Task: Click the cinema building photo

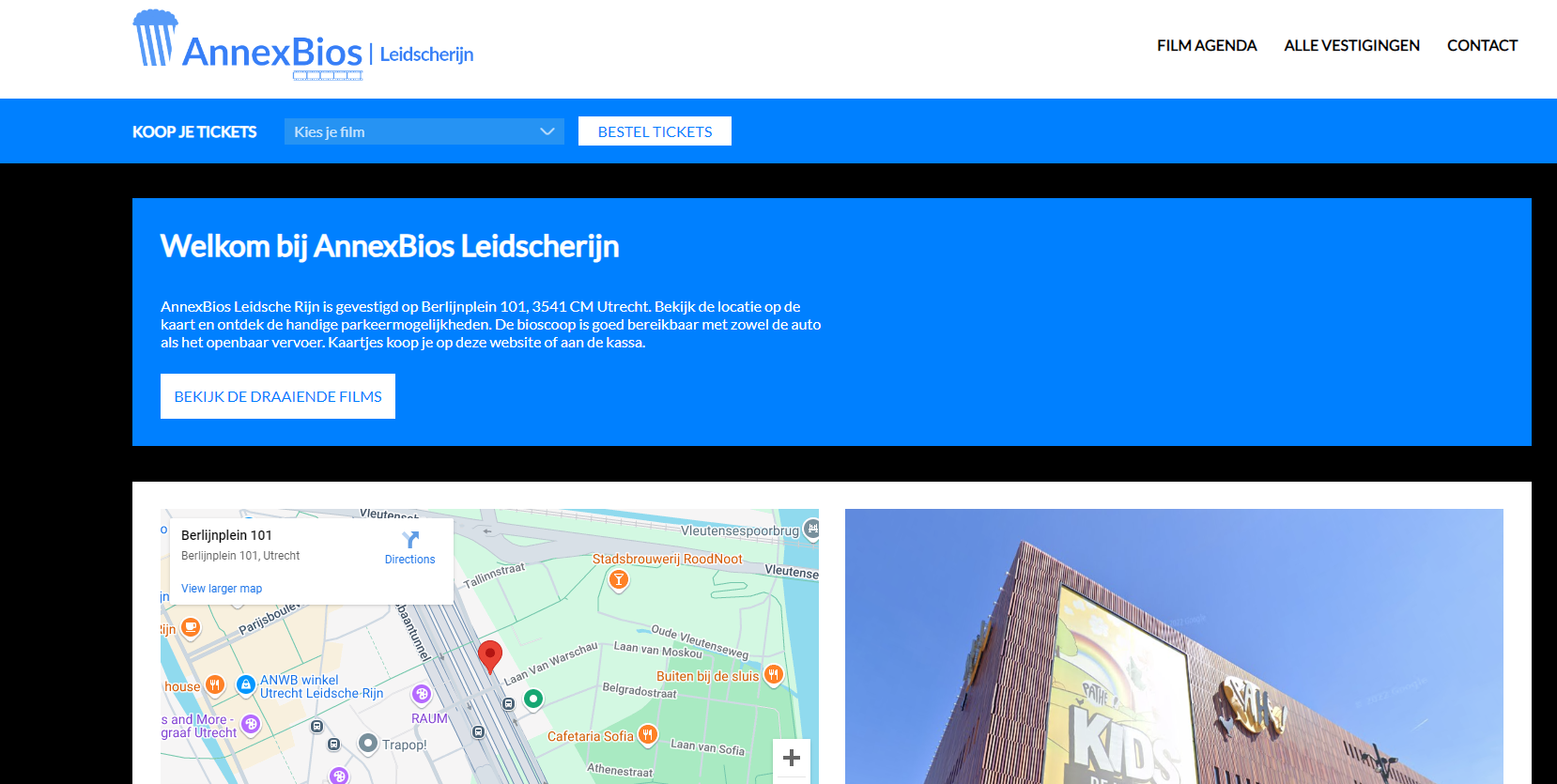Action: click(x=1174, y=646)
